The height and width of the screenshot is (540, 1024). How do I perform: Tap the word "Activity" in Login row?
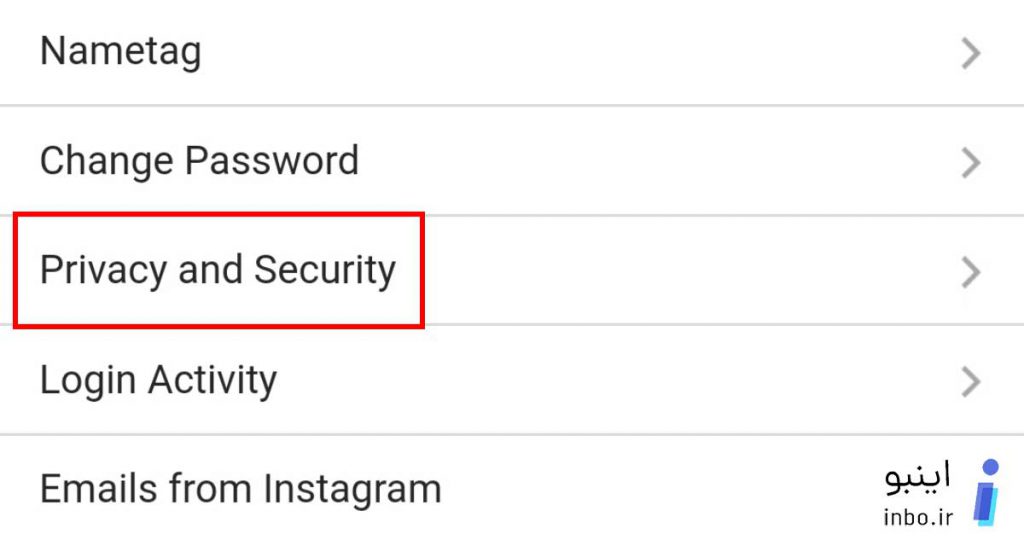212,381
